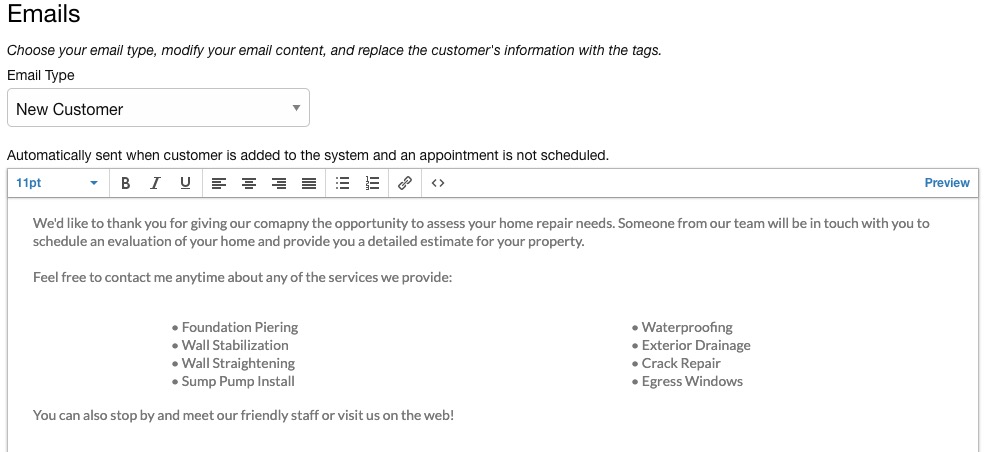This screenshot has height=452, width=988.
Task: Justify text alignment
Action: coord(309,183)
